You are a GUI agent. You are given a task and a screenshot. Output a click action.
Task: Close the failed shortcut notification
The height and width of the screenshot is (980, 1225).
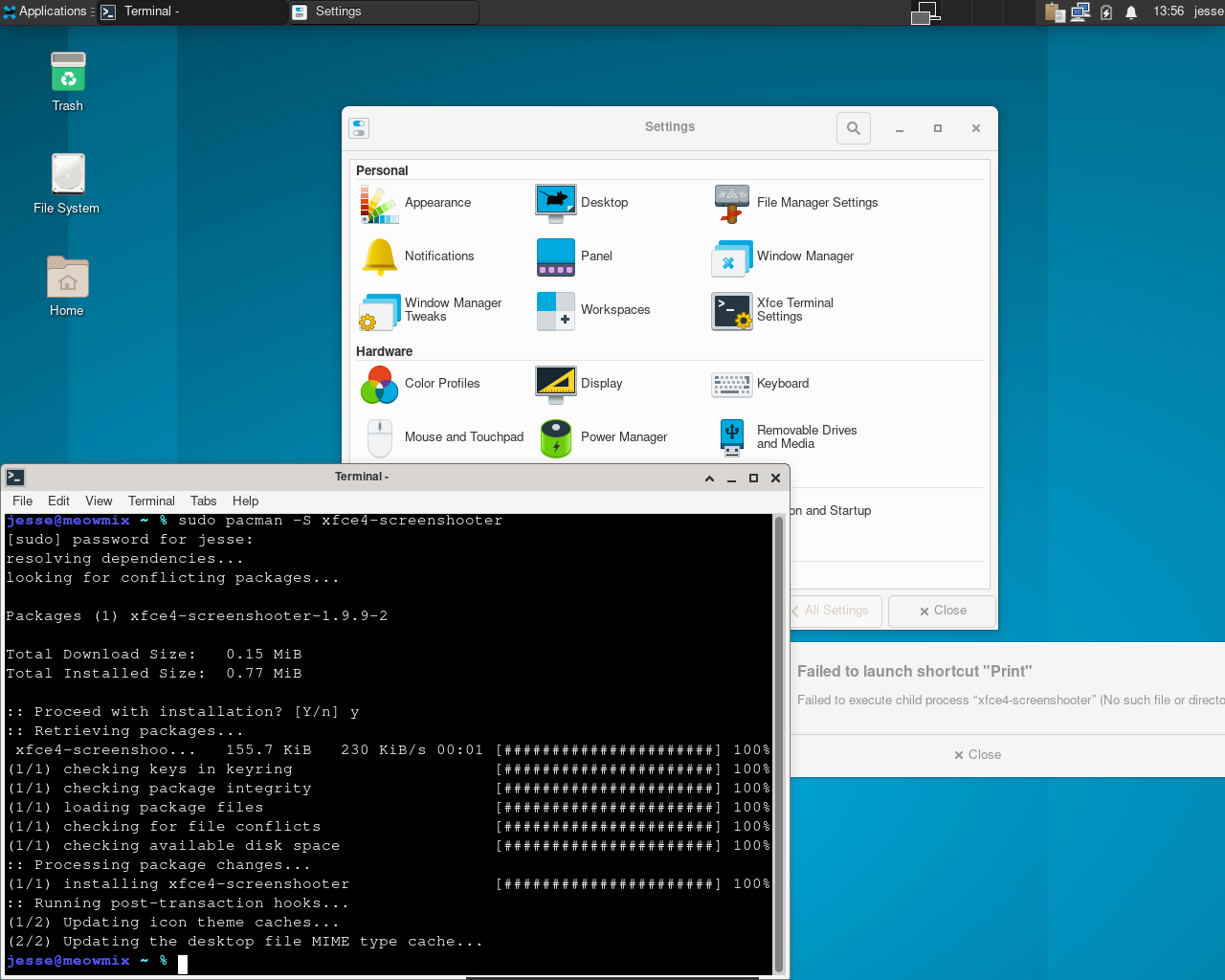(977, 755)
